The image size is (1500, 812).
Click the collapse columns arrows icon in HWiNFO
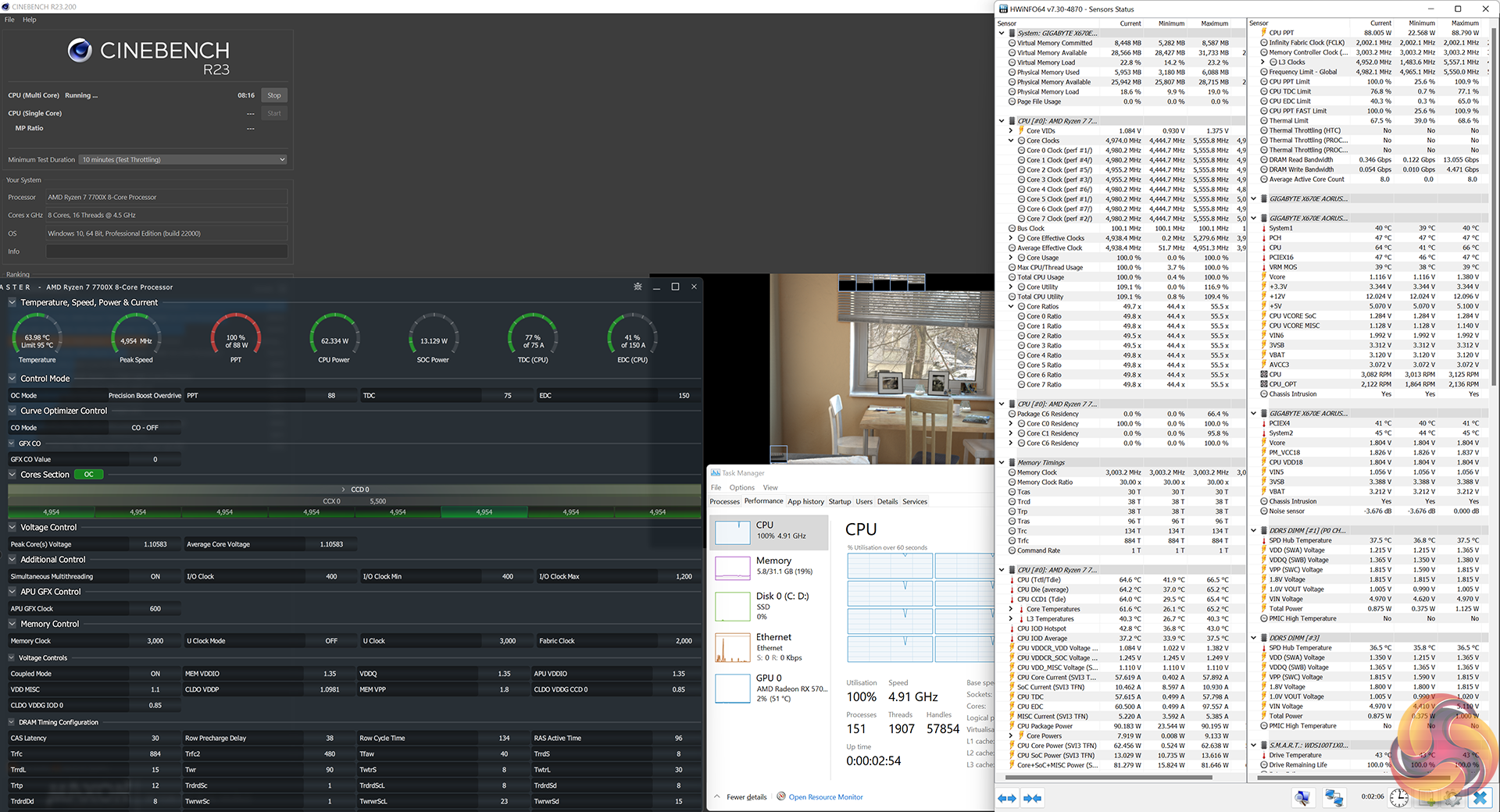pos(1032,798)
